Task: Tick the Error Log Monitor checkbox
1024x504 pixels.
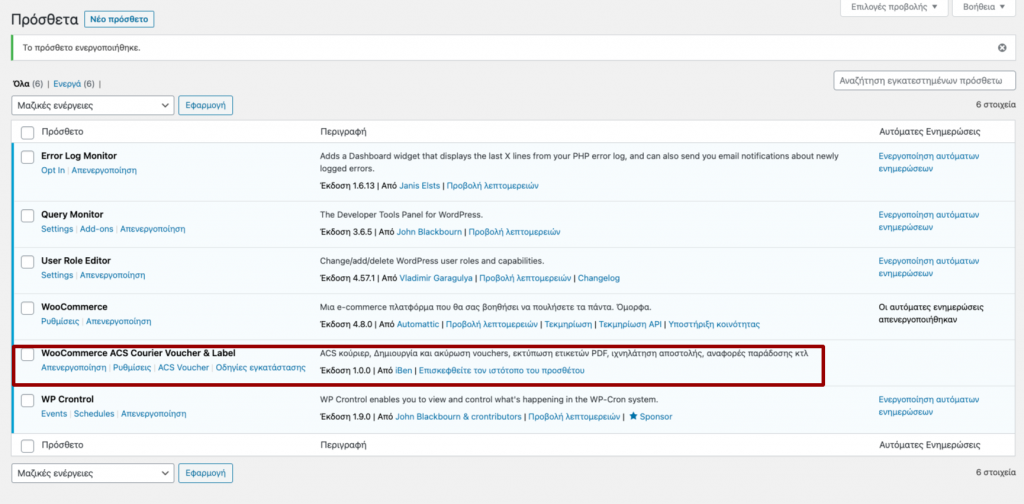Action: (27, 157)
